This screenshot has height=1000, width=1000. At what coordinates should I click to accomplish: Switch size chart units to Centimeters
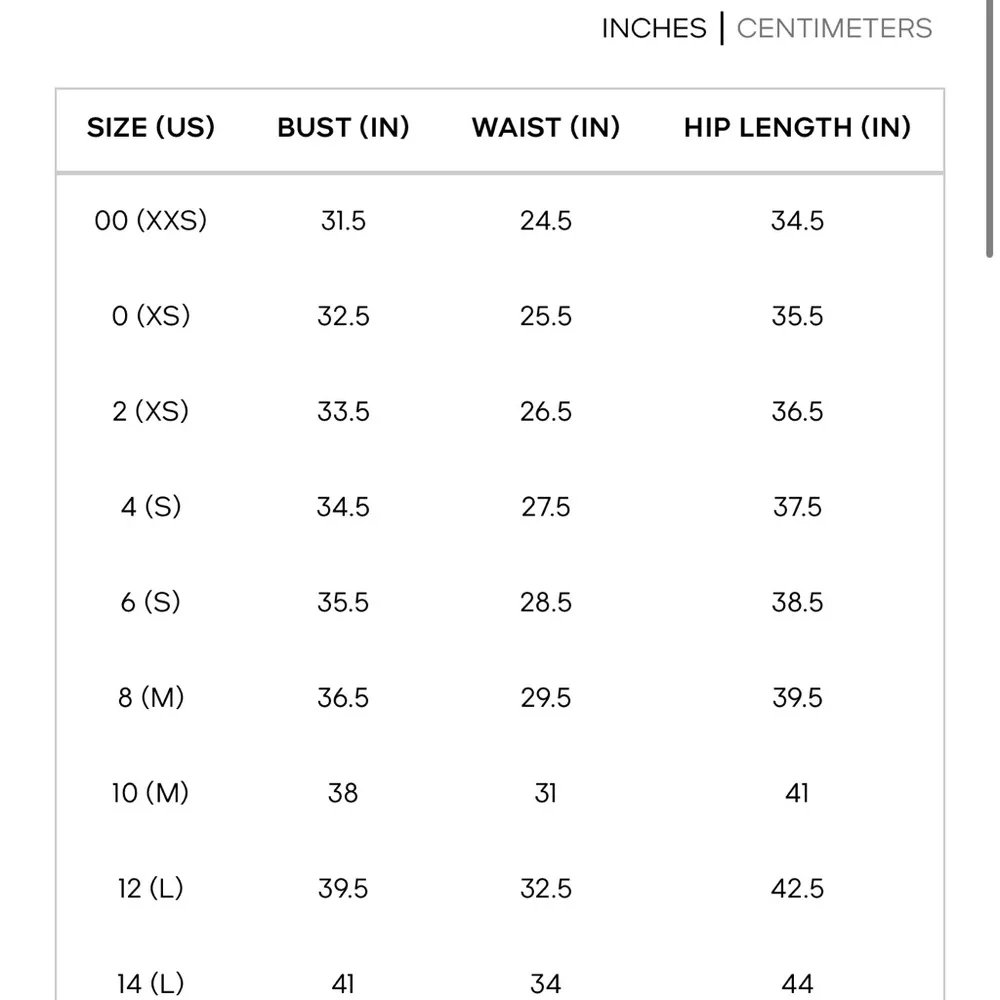point(834,28)
